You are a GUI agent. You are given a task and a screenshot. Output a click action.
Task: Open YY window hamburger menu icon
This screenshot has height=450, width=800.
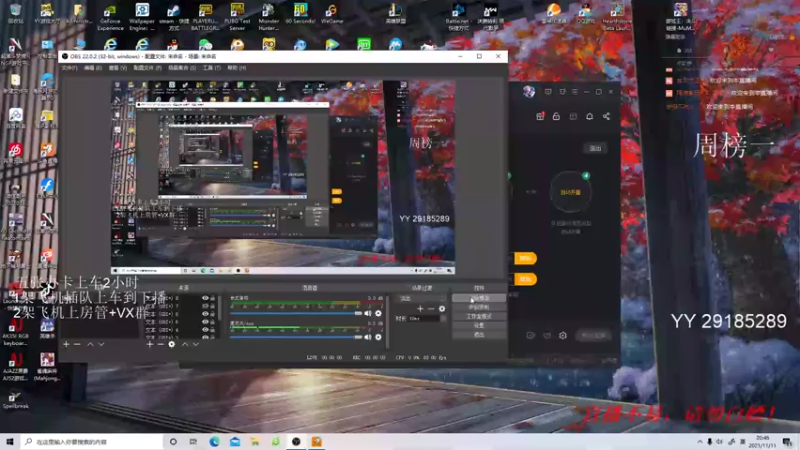[575, 92]
